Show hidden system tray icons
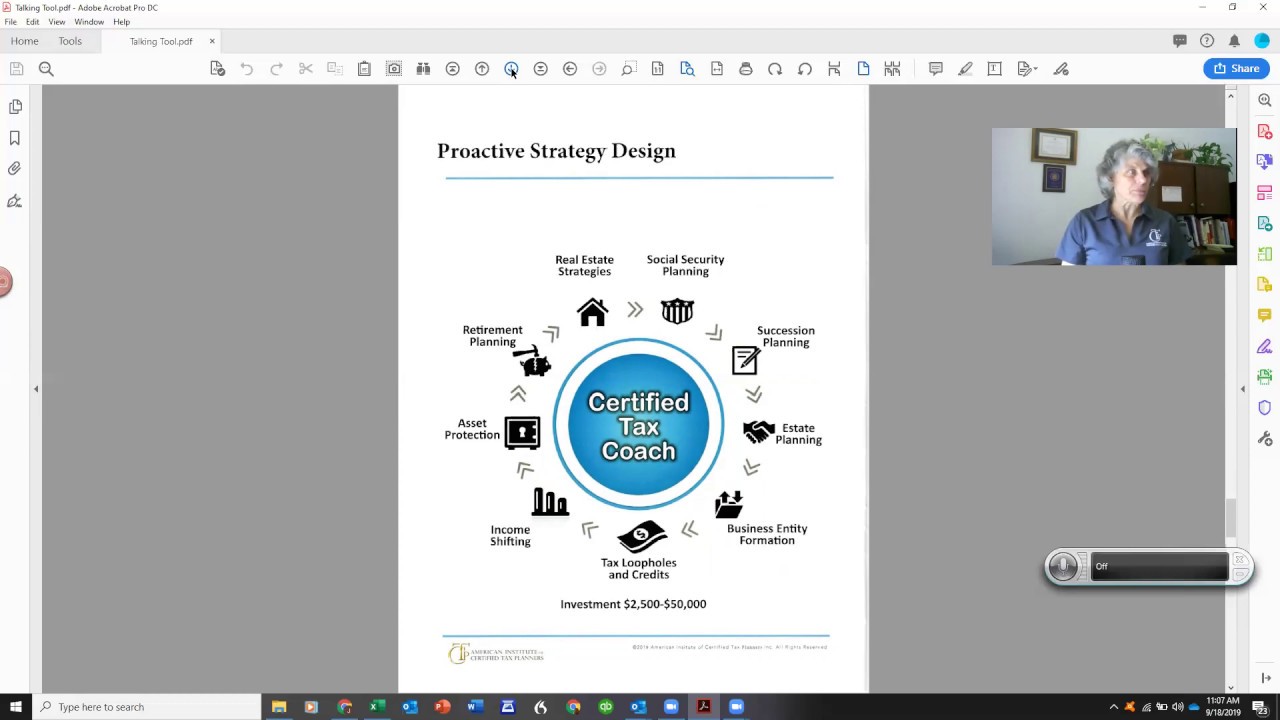The width and height of the screenshot is (1280, 720). pyautogui.click(x=1114, y=707)
